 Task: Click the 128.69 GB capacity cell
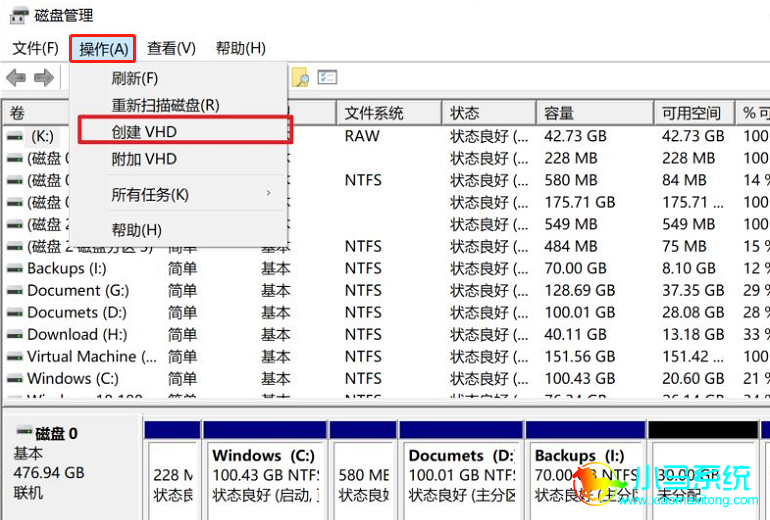[579, 291]
